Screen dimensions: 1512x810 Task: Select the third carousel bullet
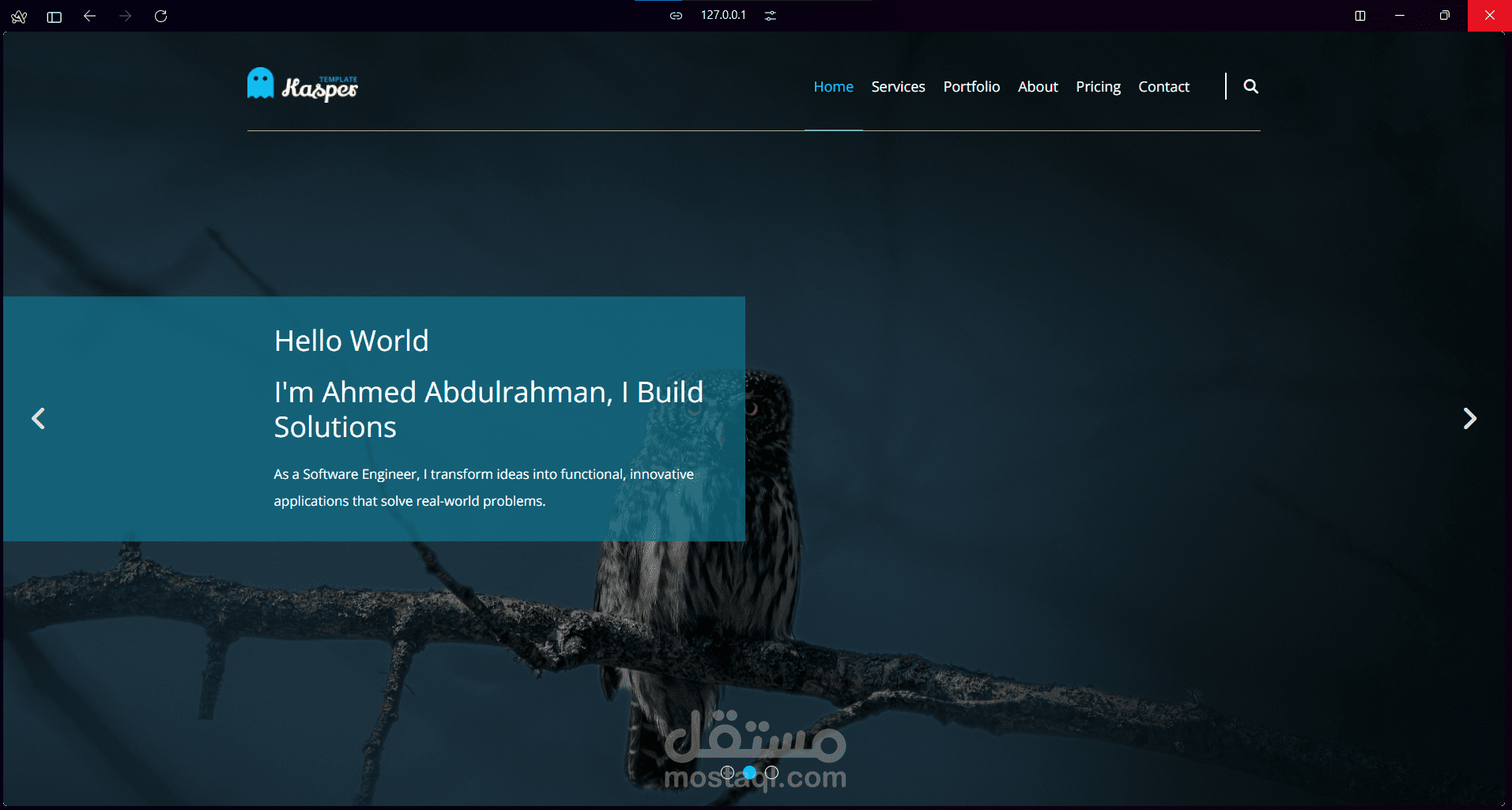[773, 773]
